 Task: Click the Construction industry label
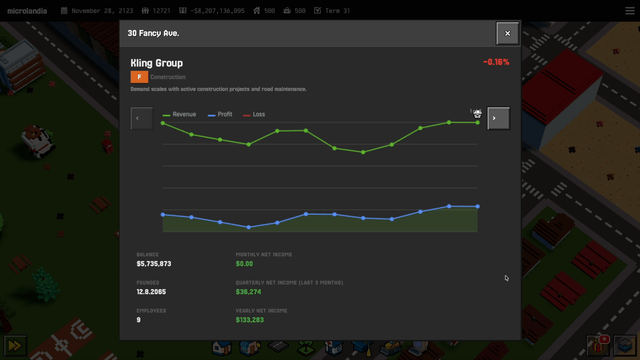168,77
